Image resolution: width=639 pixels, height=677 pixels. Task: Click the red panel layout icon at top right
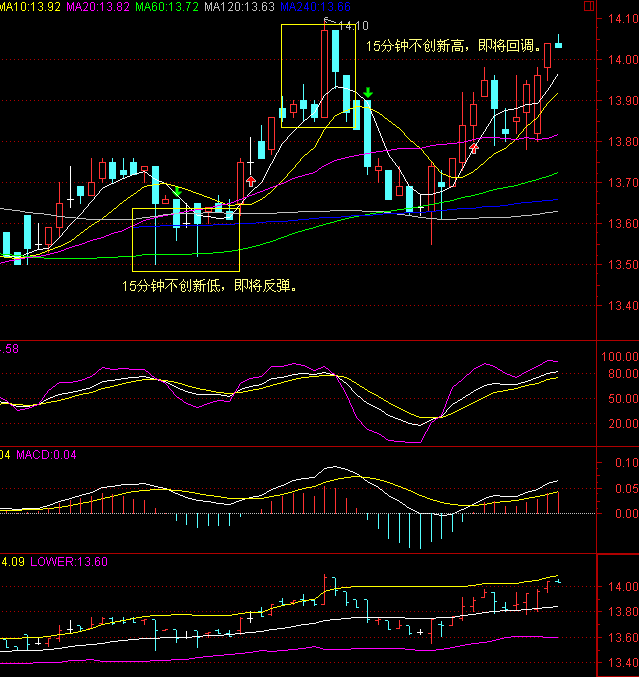tap(589, 6)
